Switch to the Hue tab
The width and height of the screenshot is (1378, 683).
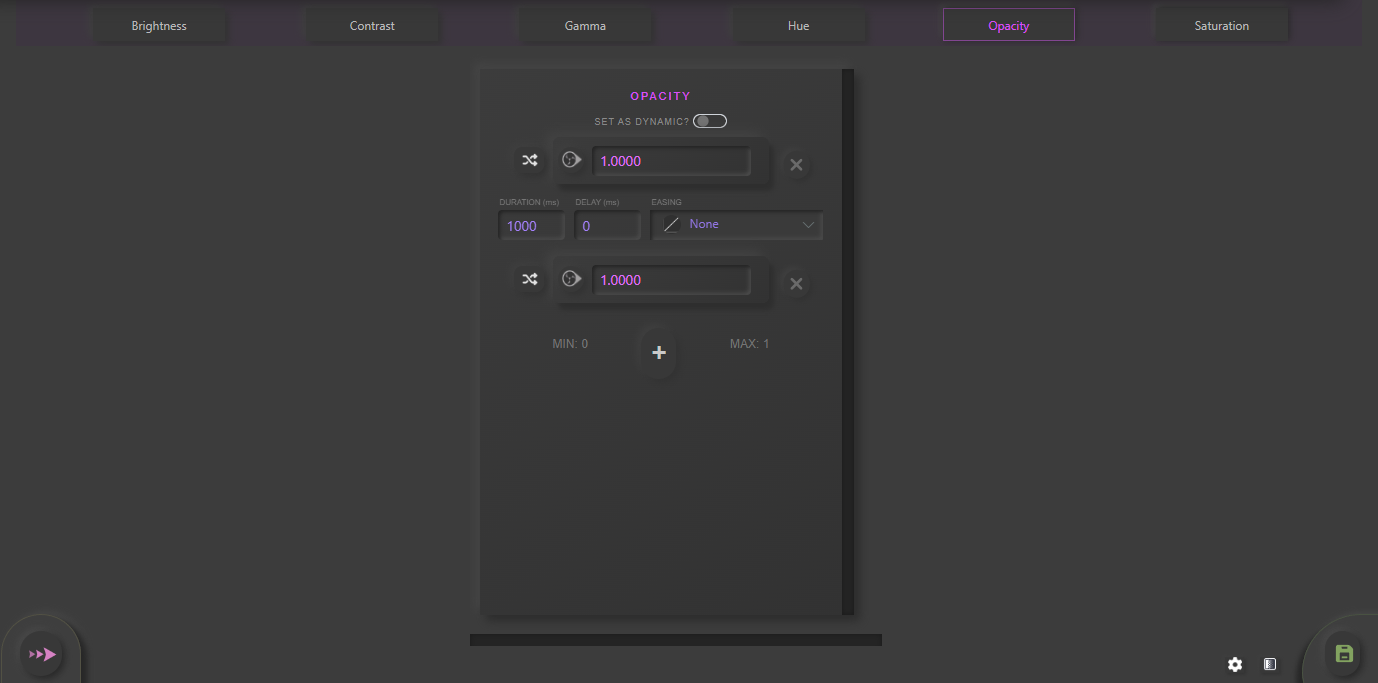[799, 24]
